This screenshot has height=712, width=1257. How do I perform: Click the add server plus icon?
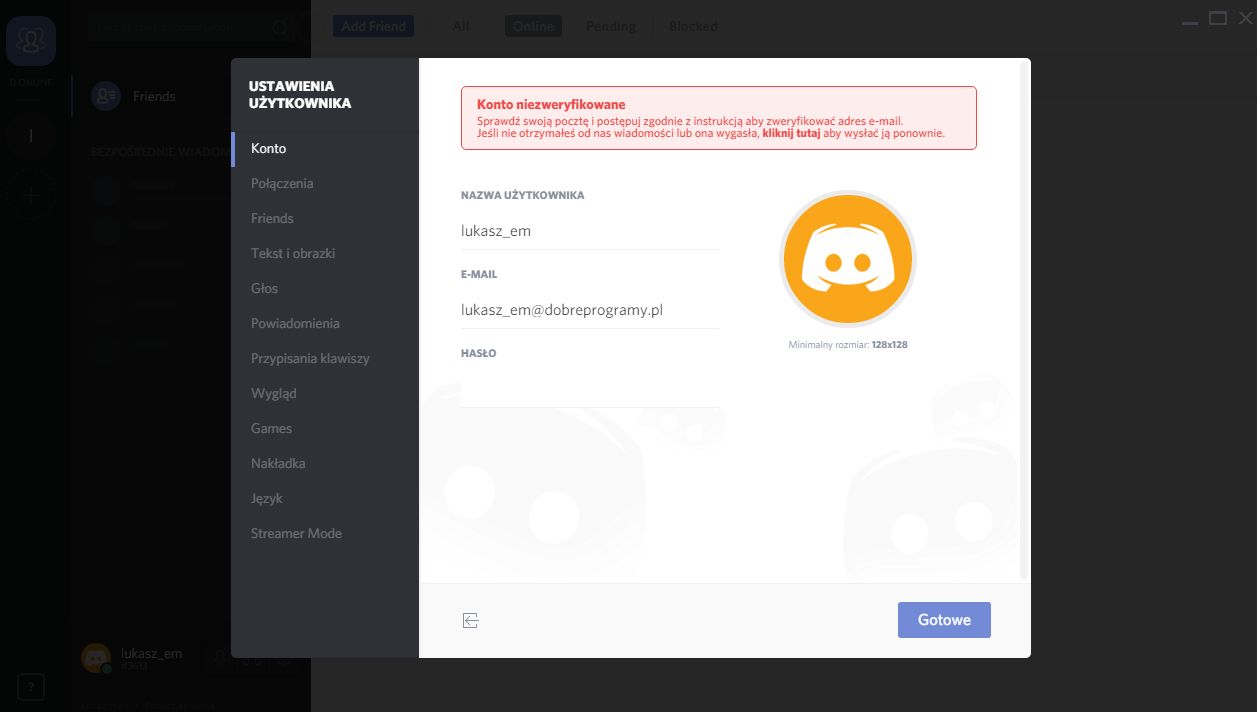coord(31,195)
